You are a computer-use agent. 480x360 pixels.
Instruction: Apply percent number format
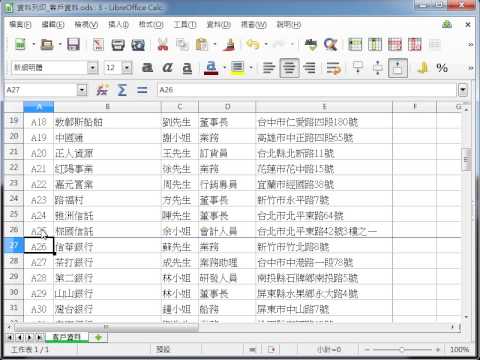(442, 68)
